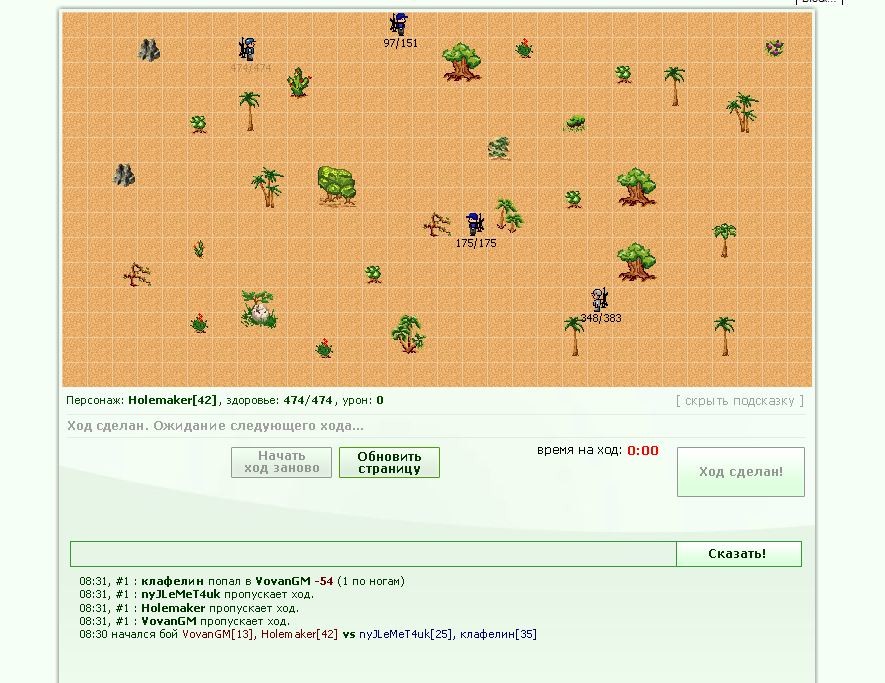Viewport: 885px width, 683px height.
Task: Select the grey soldier with 348/383 health
Action: (x=599, y=299)
